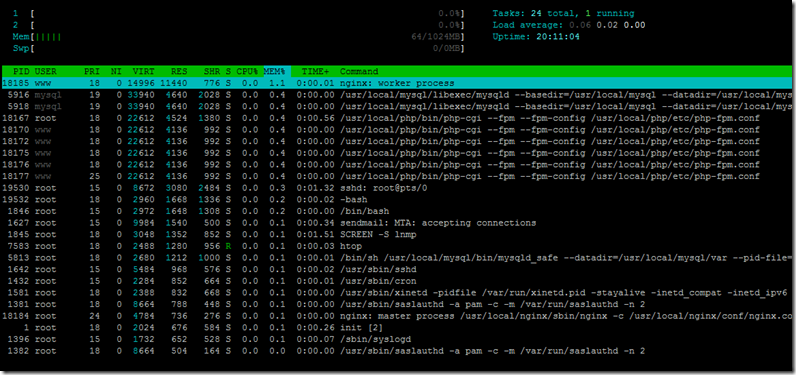This screenshot has width=796, height=375.
Task: Select the /sbin/syslogd process row
Action: pos(397,340)
